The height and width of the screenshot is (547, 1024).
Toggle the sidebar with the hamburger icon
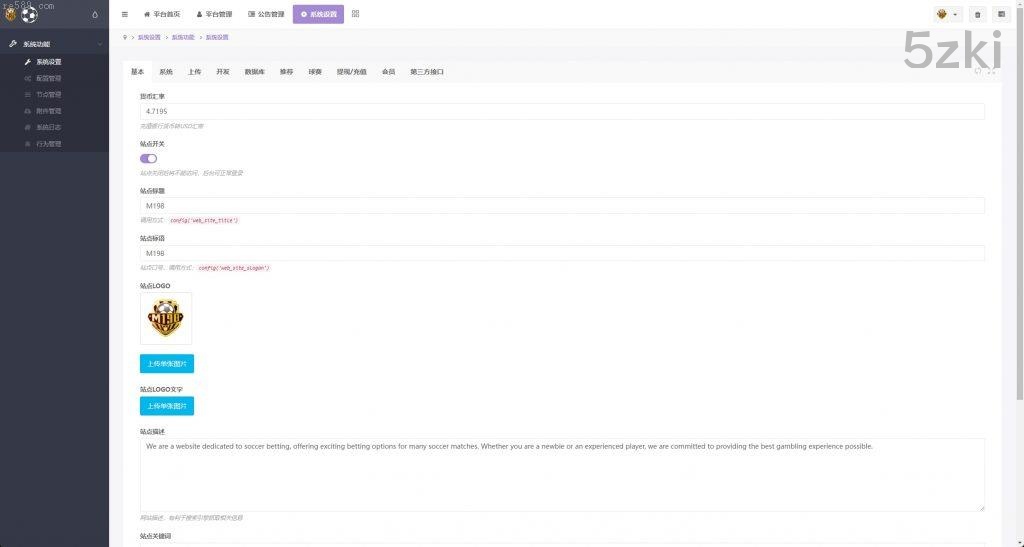(x=125, y=14)
